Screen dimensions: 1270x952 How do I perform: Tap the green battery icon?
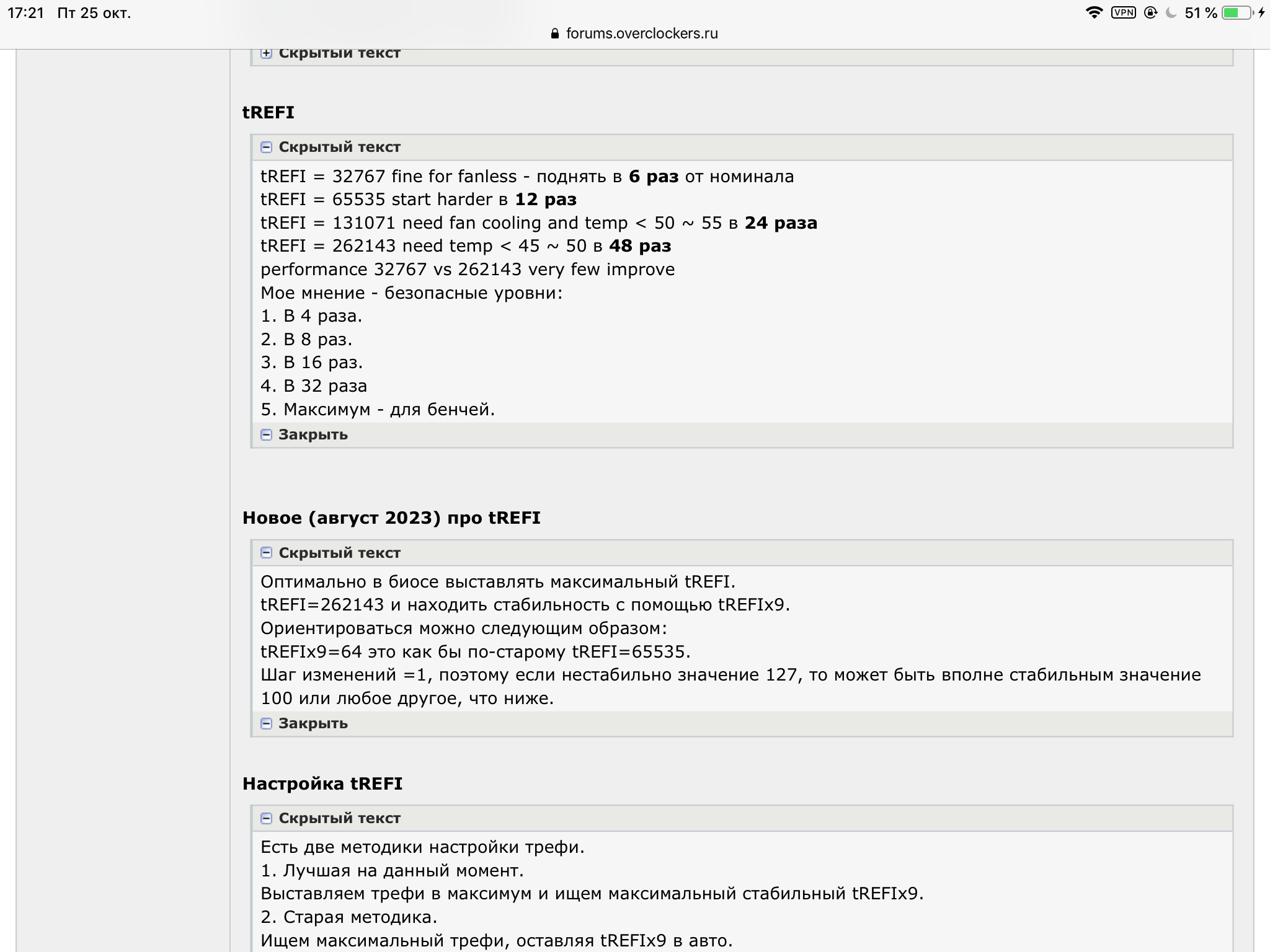[1237, 13]
